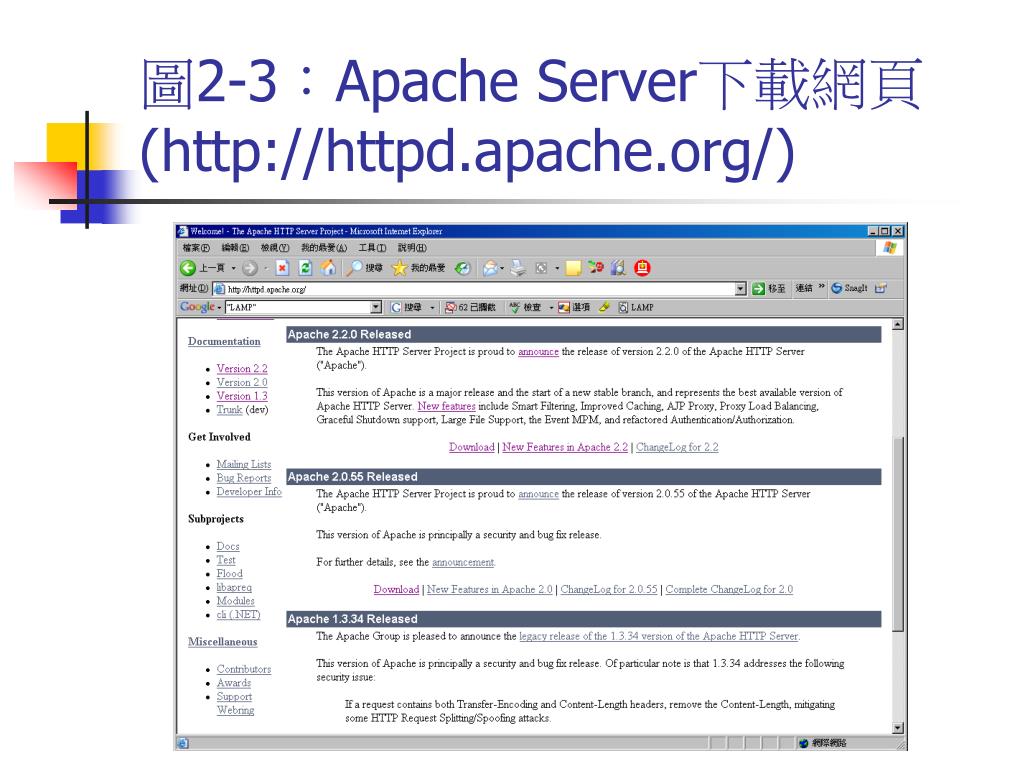Click the yellow highlighter icon
Image resolution: width=1024 pixels, height=768 pixels.
coord(604,307)
